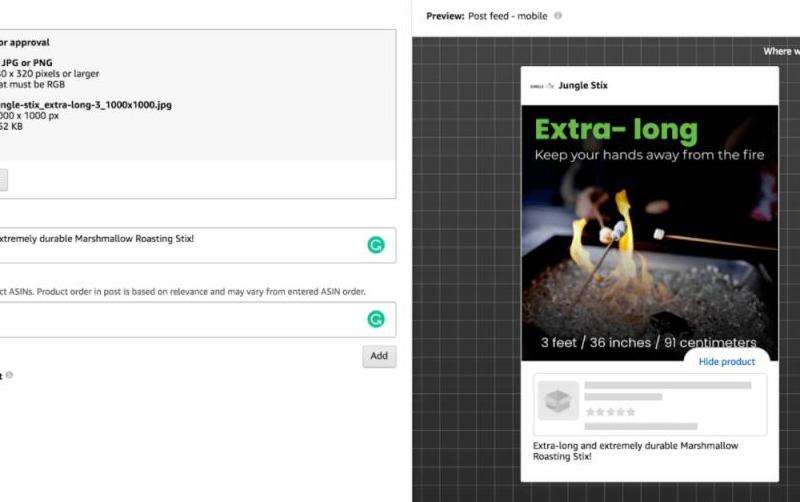Image resolution: width=800 pixels, height=502 pixels.
Task: Click Grammarly icon in the ASIN field
Action: click(376, 319)
